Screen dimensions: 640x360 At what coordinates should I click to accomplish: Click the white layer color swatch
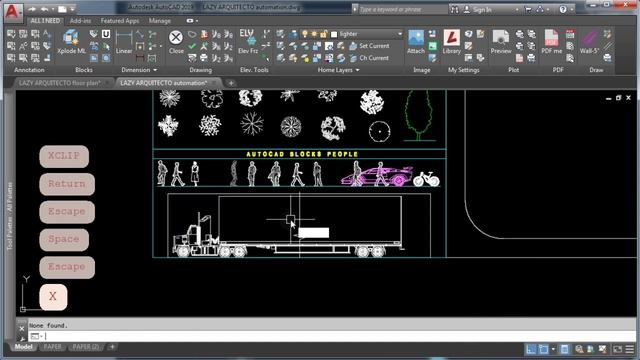pos(334,35)
